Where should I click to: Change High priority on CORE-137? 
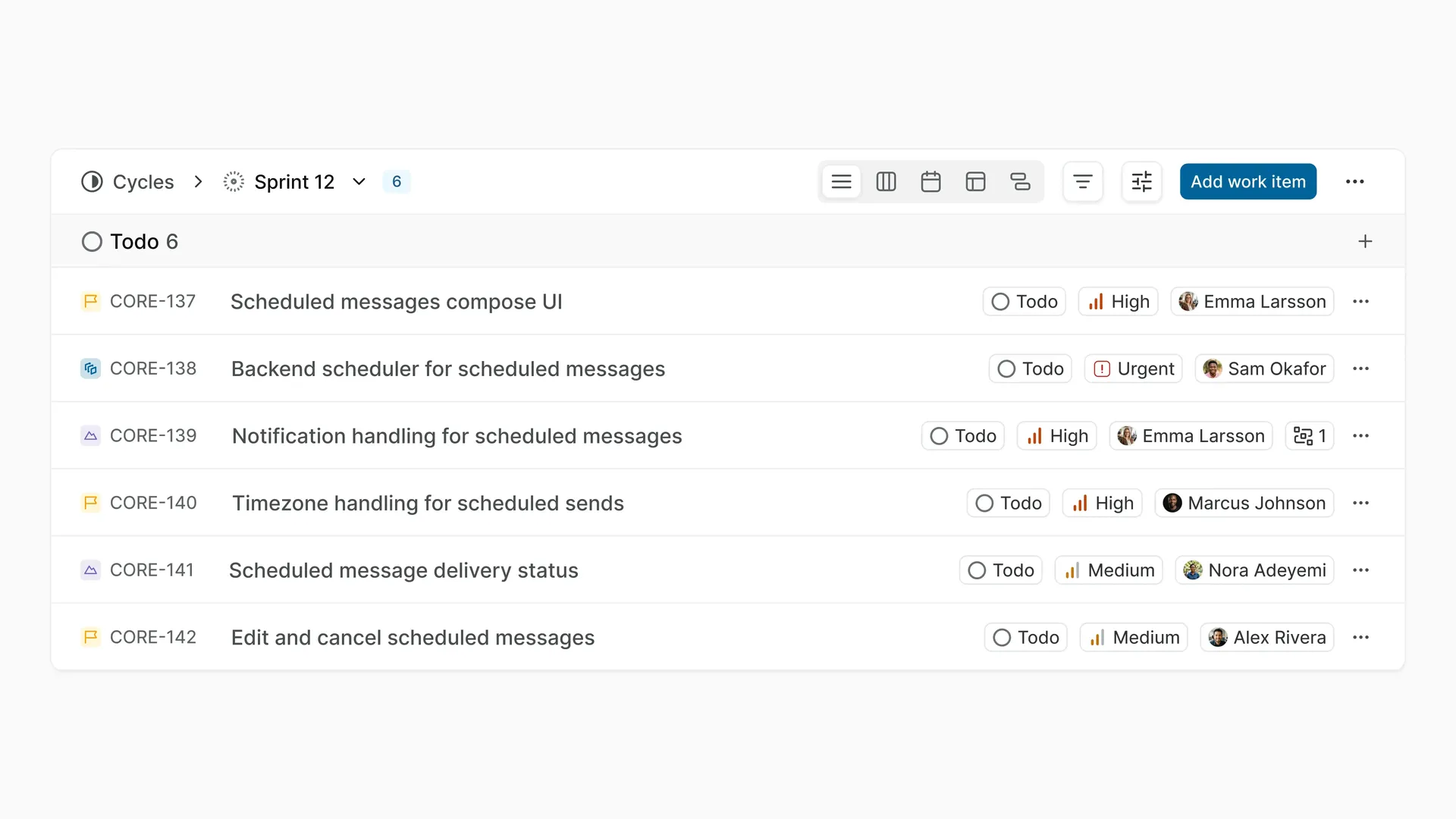[x=1119, y=302]
